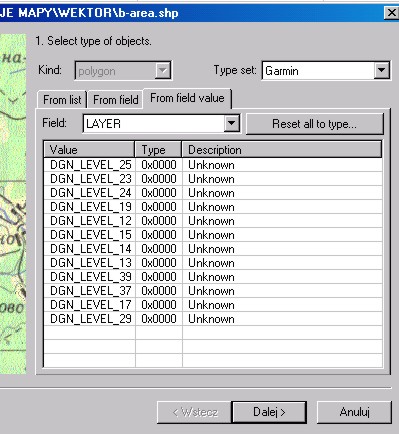Open the Type set dropdown showing Garmin

coord(381,70)
